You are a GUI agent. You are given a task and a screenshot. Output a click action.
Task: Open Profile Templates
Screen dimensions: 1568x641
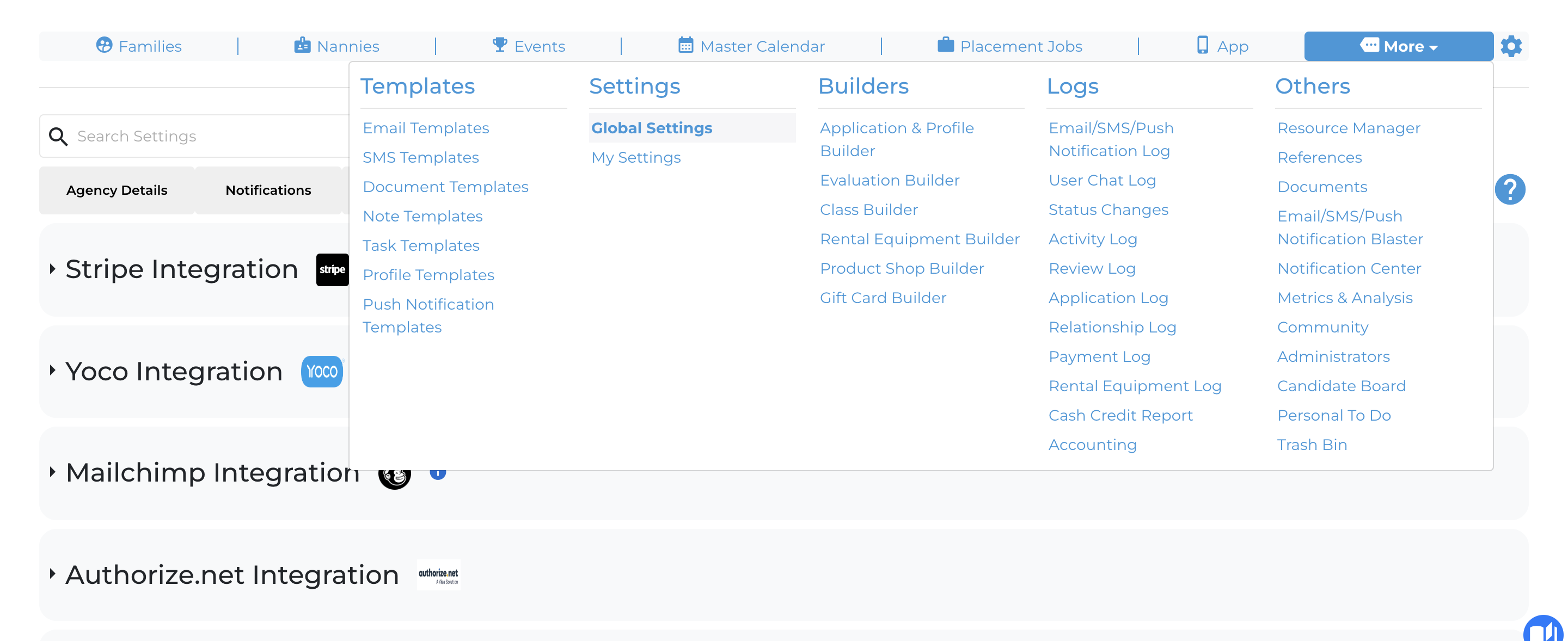(x=428, y=275)
